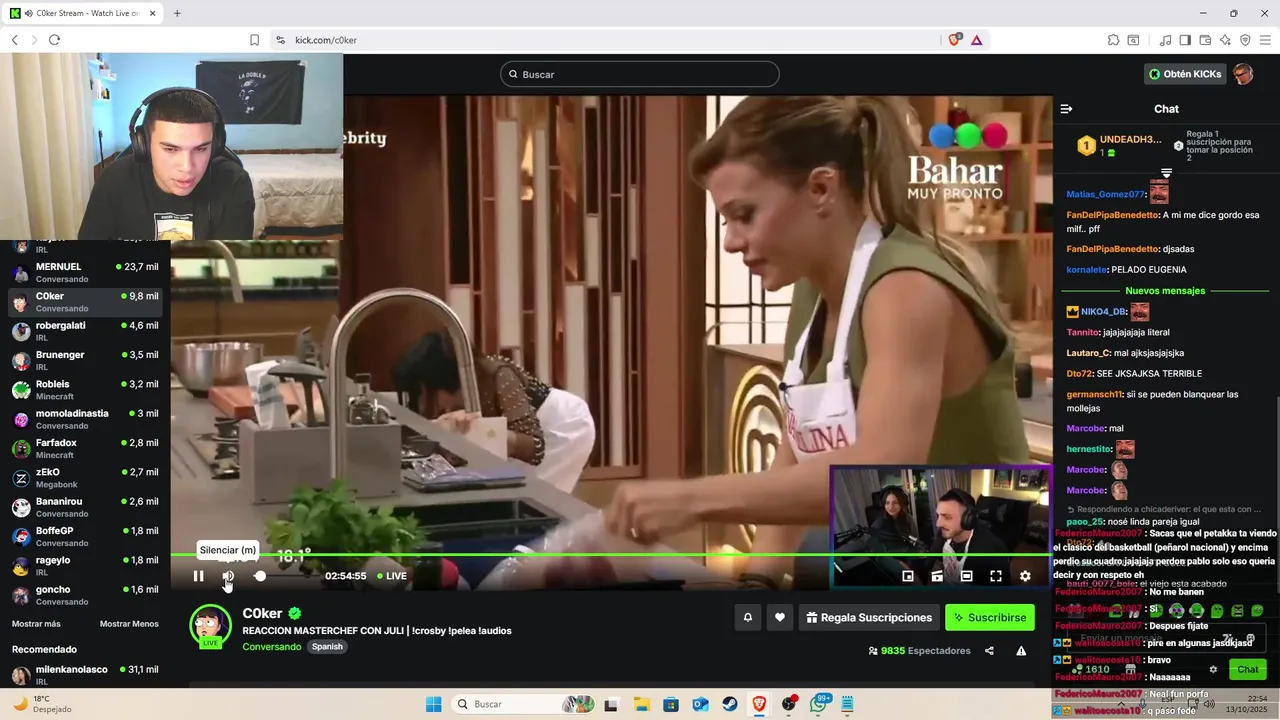The image size is (1280, 720).
Task: Click the green stream progress bar
Action: coord(610,554)
